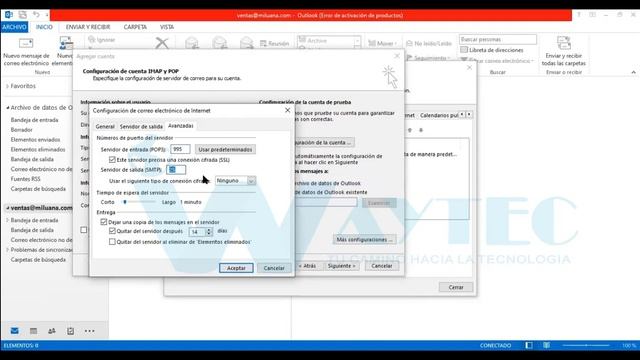Switch to People view in navigation bar
640x360 pixels.
click(x=52, y=331)
